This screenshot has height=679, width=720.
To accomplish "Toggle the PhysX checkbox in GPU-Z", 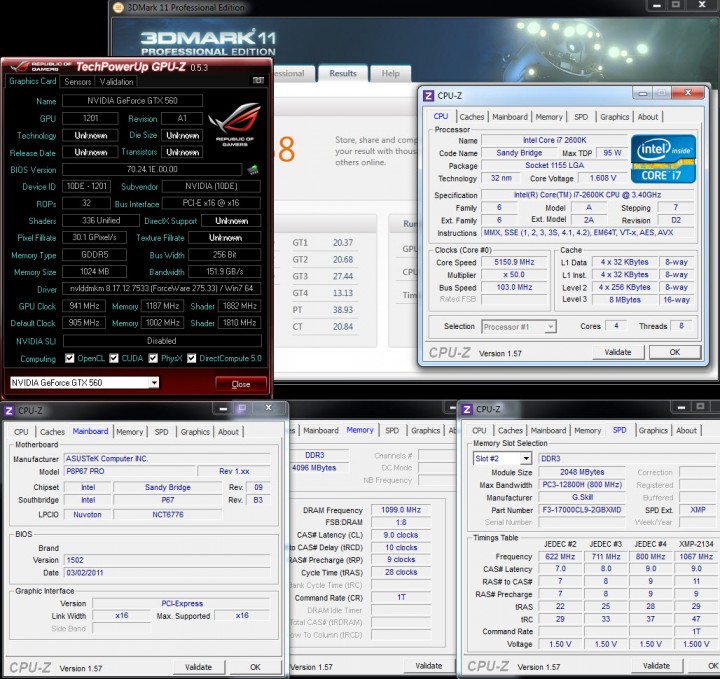I will tap(153, 358).
